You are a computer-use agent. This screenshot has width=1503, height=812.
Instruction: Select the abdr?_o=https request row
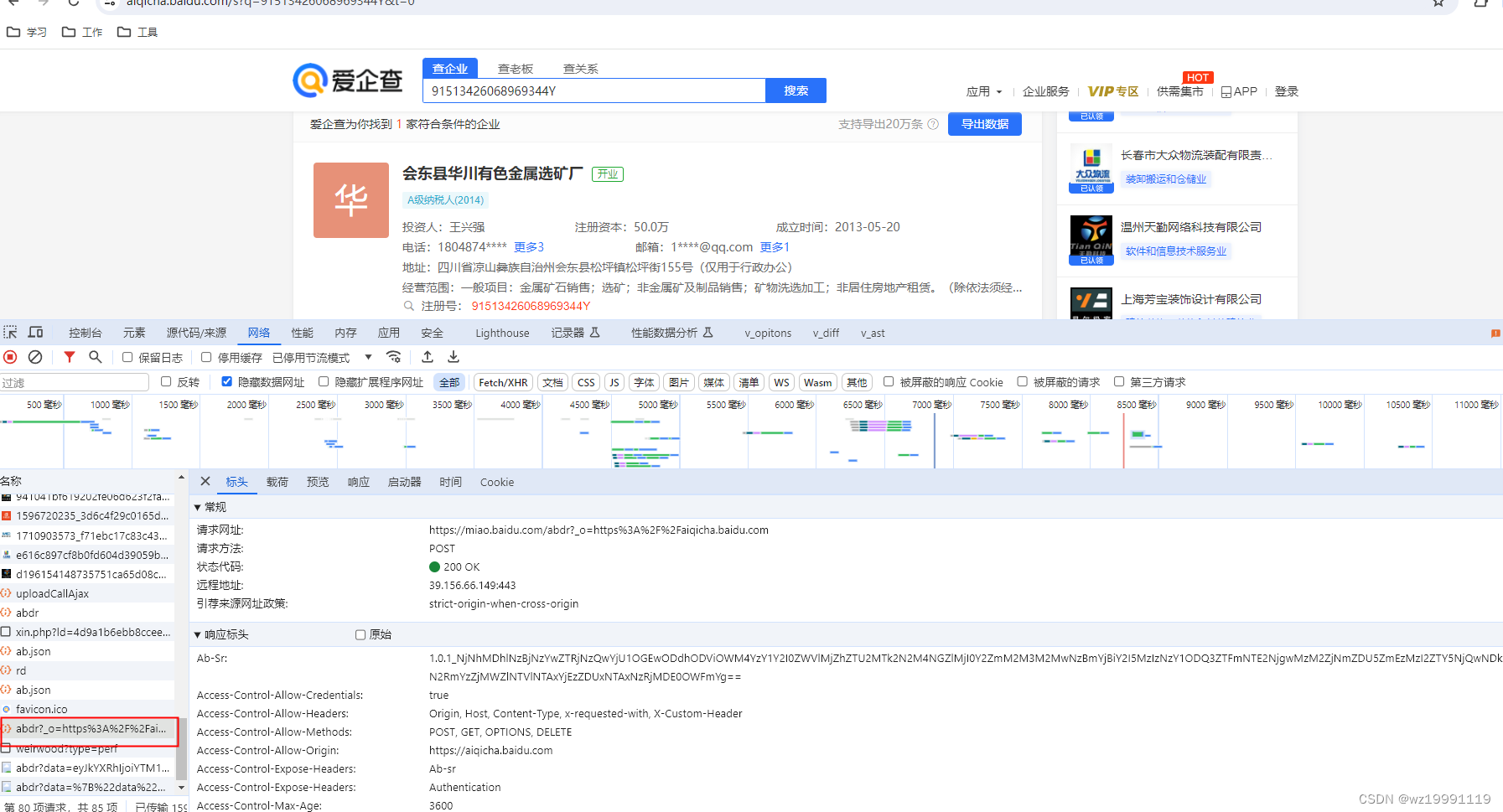pos(89,729)
